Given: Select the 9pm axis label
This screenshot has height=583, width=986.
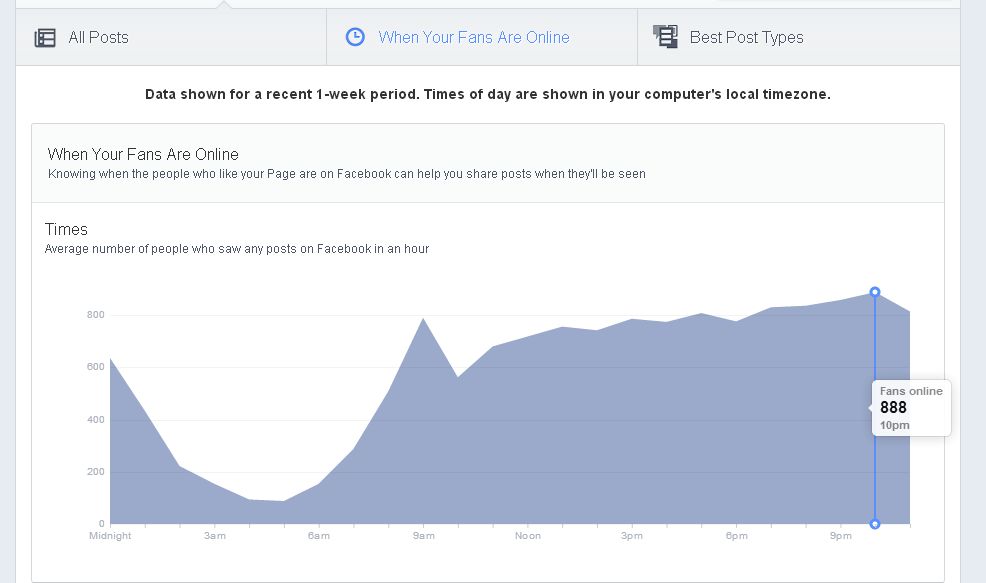Looking at the screenshot, I should coord(841,536).
